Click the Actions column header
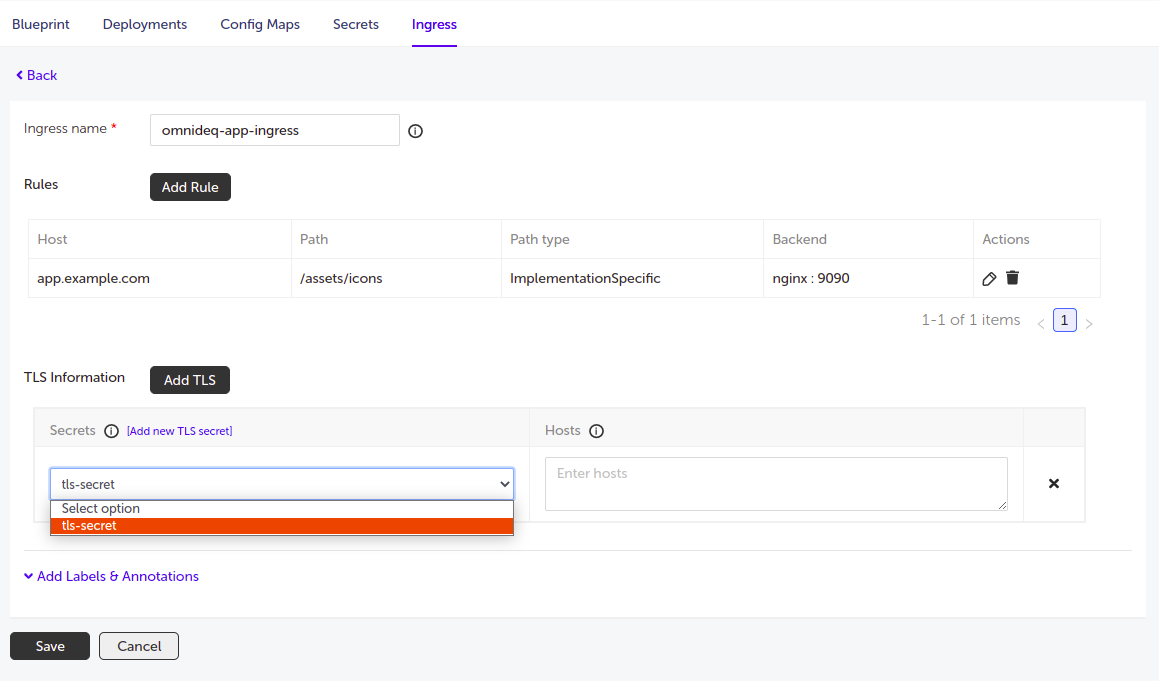This screenshot has width=1159, height=681. click(x=1037, y=239)
